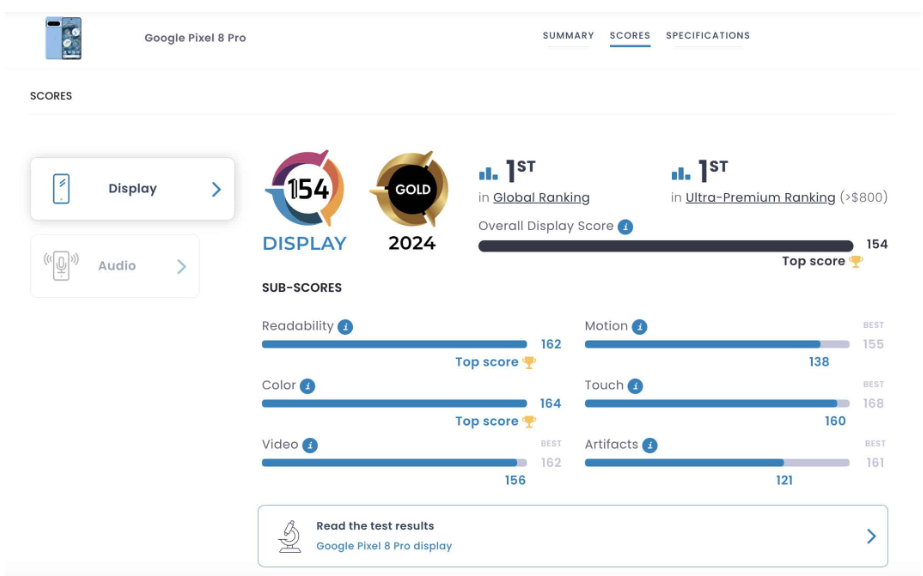Show info for Video sub-score

point(310,445)
